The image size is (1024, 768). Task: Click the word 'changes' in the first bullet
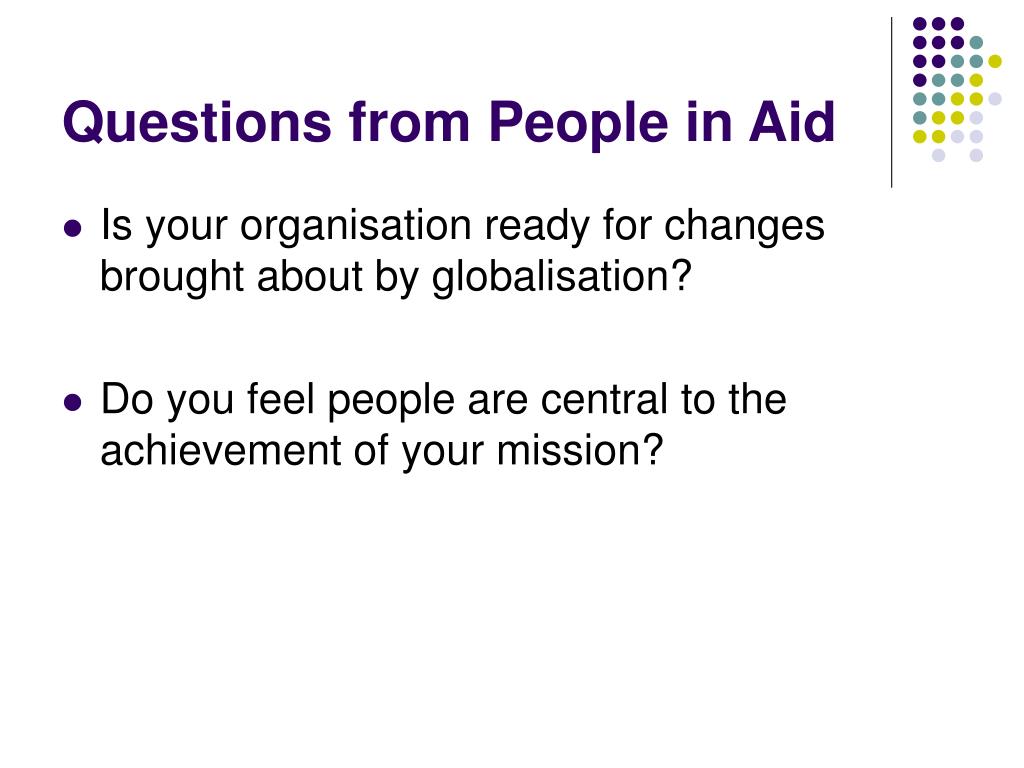744,229
